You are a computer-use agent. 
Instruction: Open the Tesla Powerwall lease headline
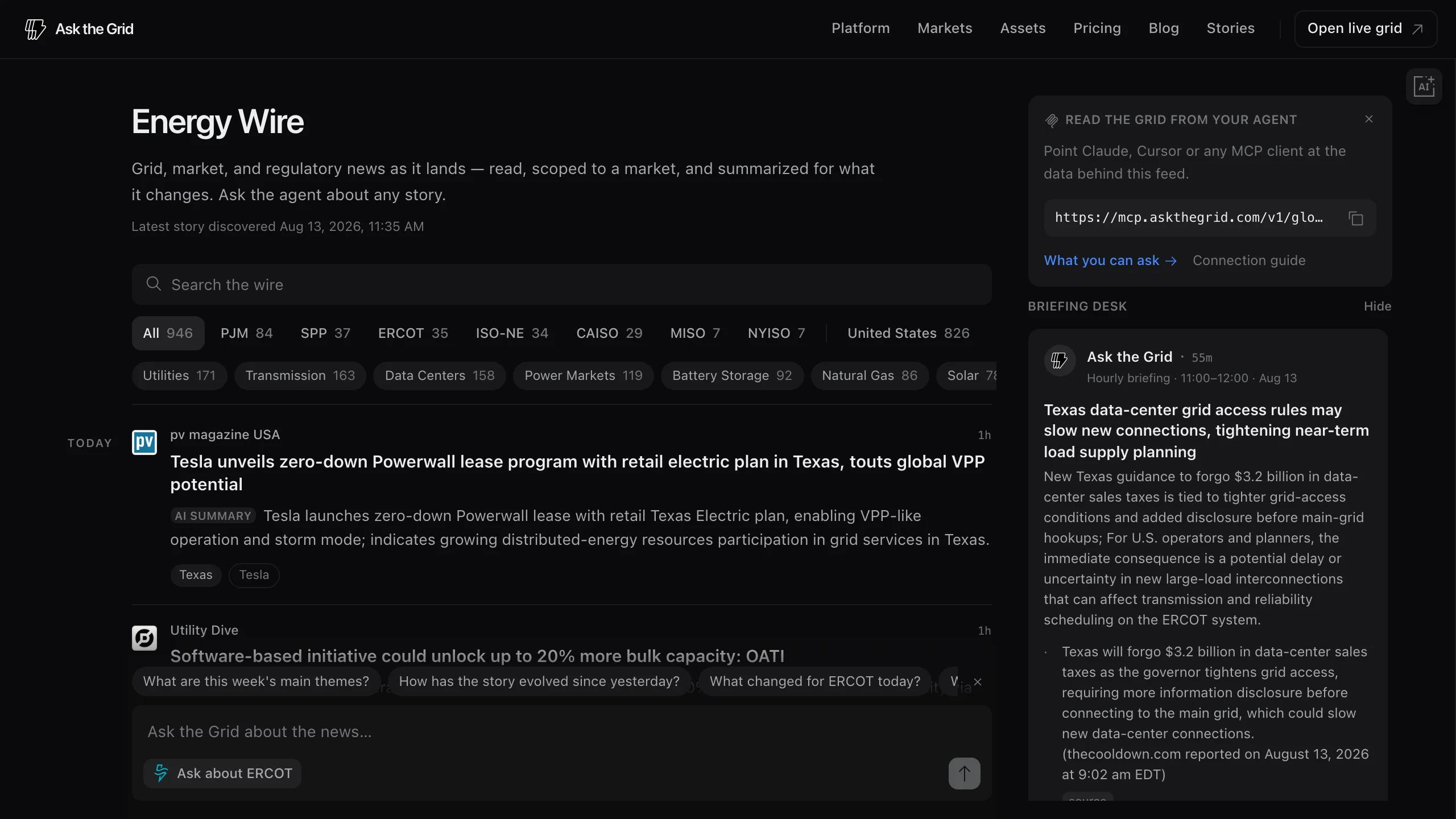pyautogui.click(x=577, y=473)
